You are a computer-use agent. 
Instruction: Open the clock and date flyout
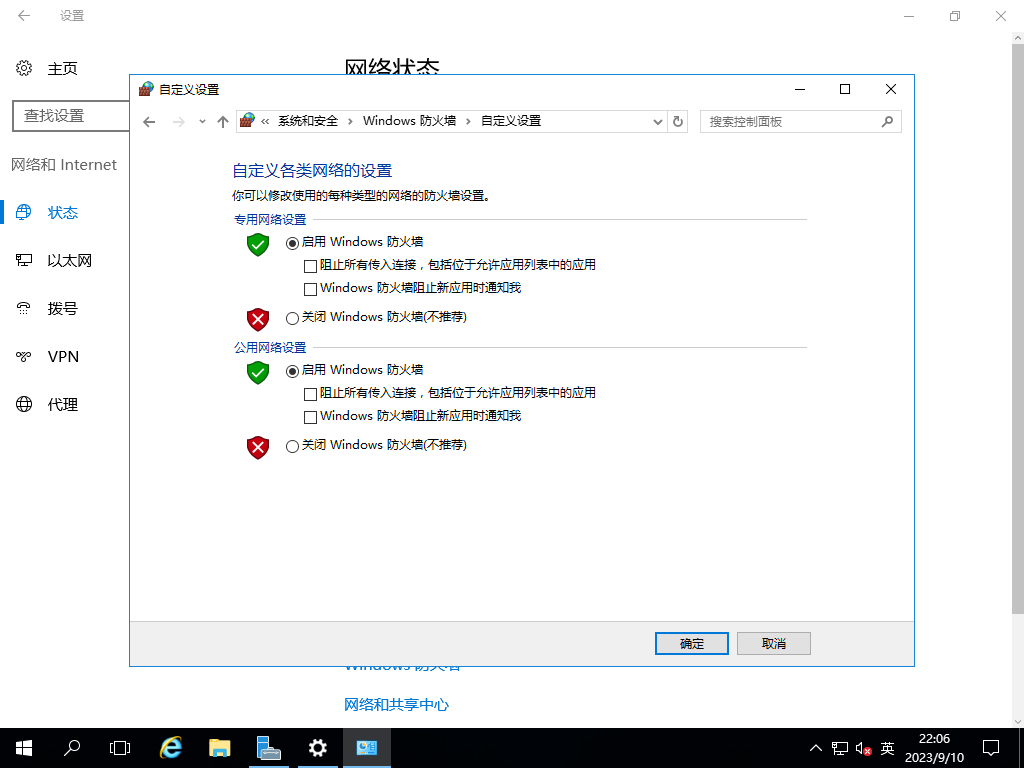point(934,748)
